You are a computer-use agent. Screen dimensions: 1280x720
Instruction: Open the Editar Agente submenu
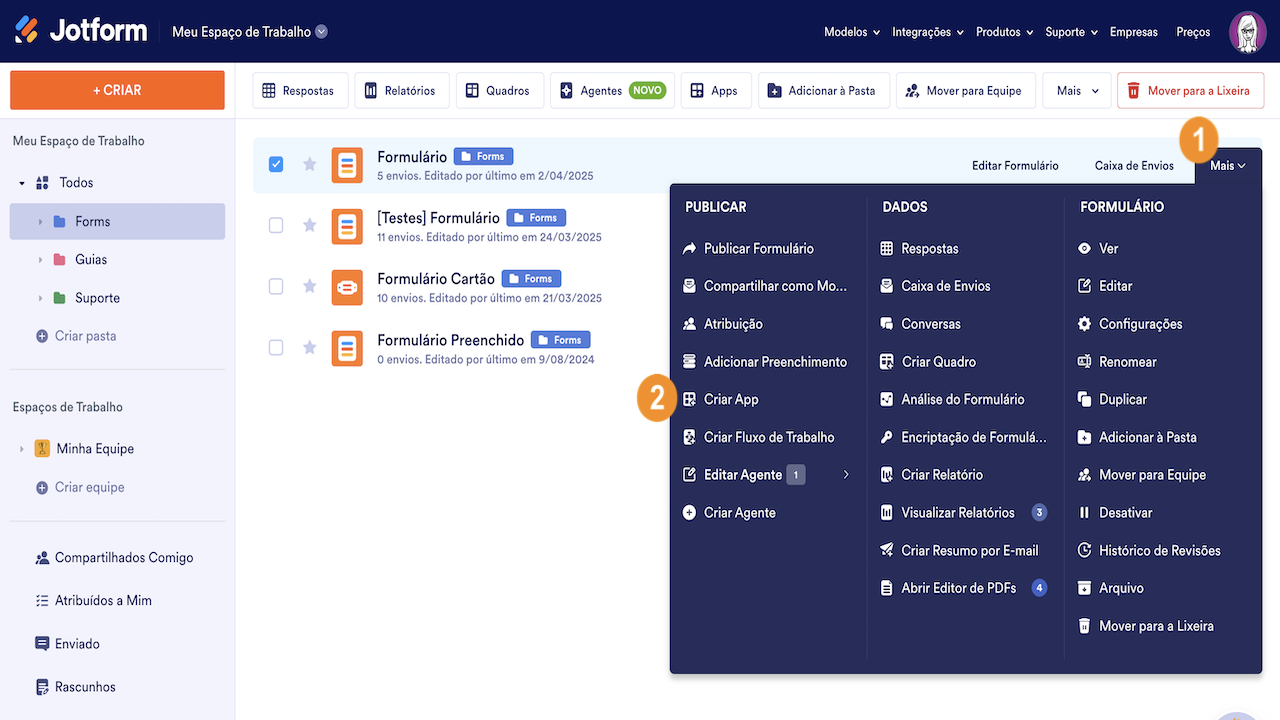click(x=765, y=475)
